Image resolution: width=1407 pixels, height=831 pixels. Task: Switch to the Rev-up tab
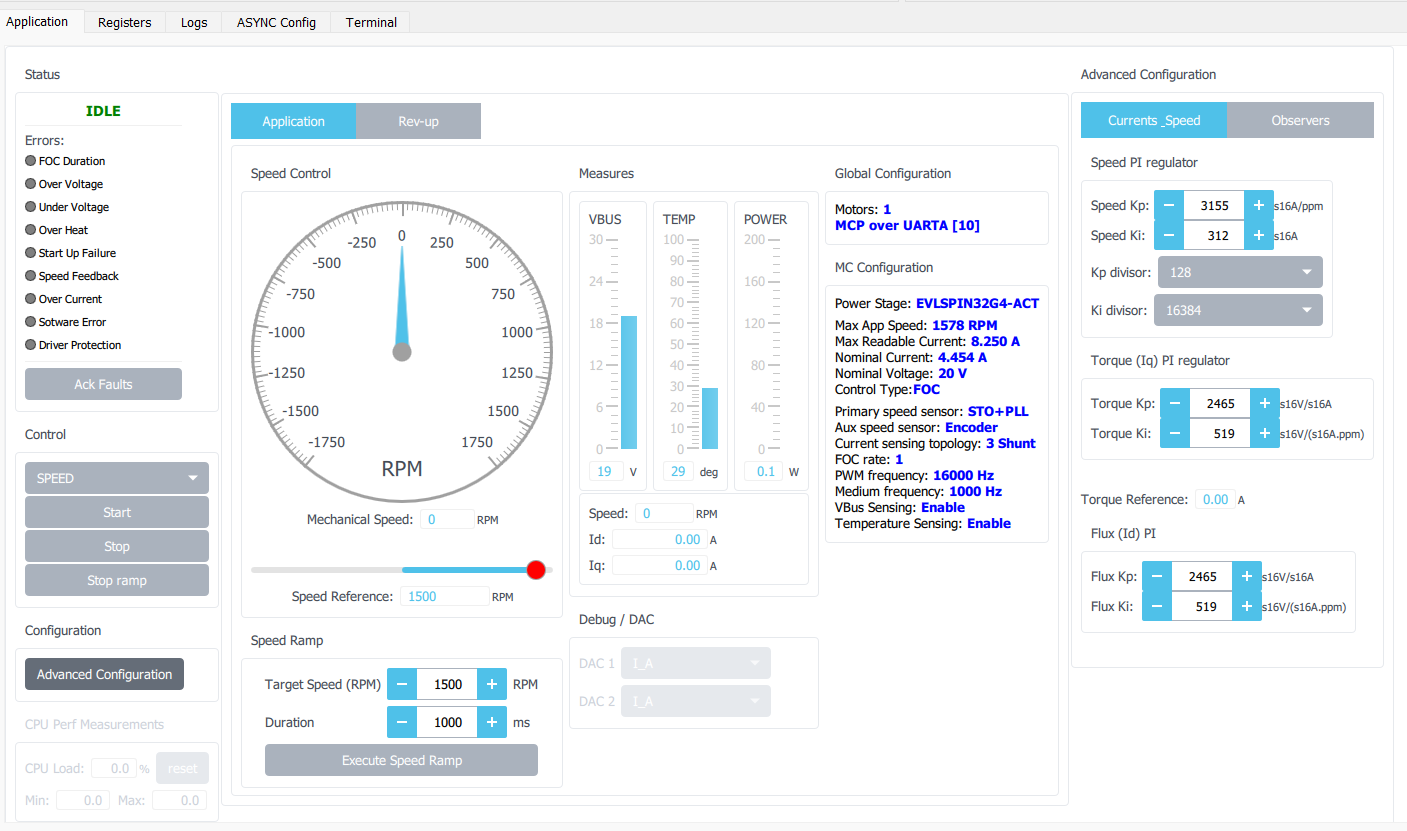418,120
